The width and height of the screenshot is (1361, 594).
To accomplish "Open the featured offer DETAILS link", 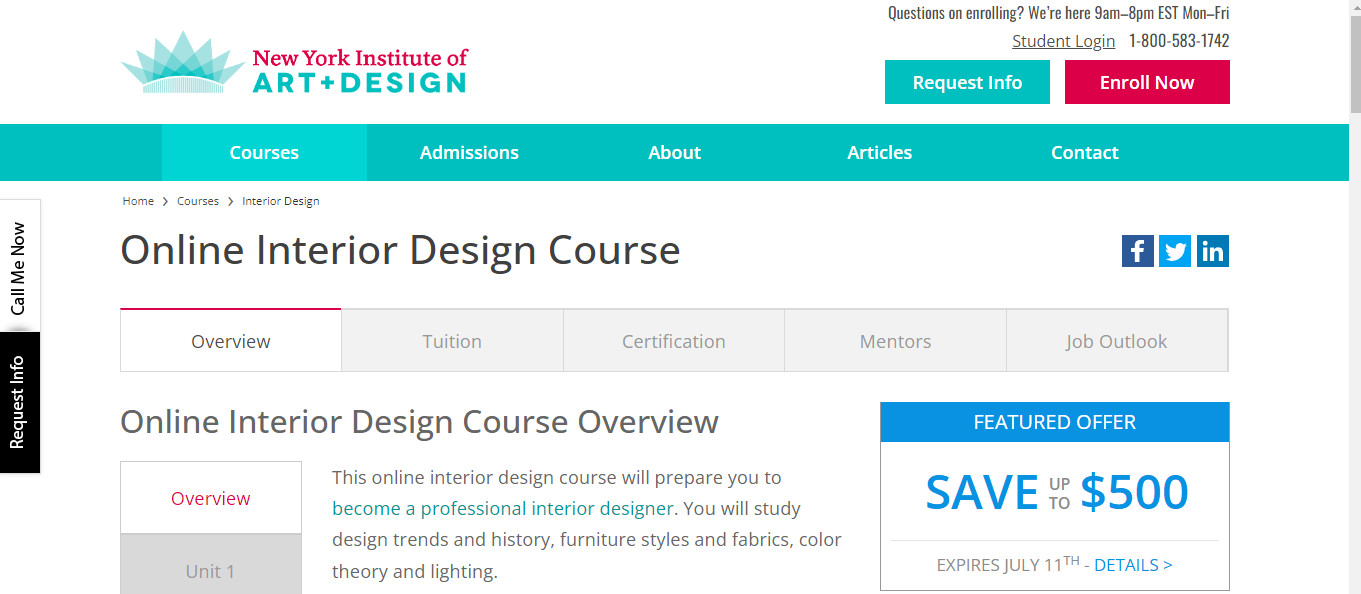I will tap(1133, 565).
